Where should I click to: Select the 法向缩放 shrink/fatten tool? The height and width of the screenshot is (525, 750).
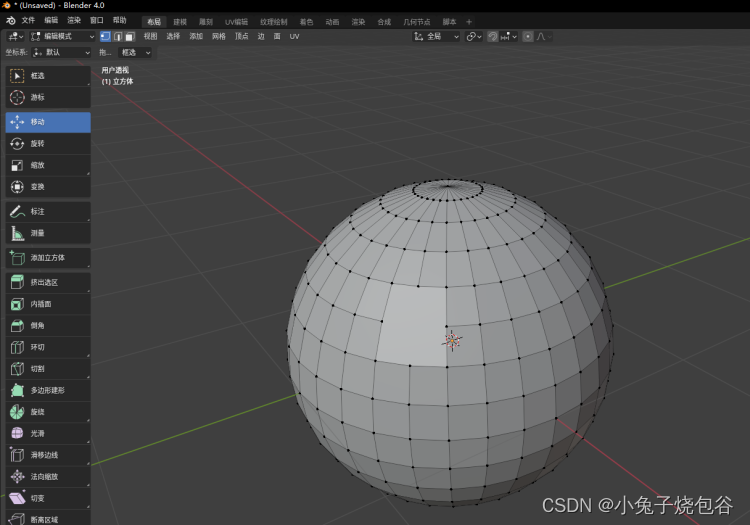(x=48, y=477)
